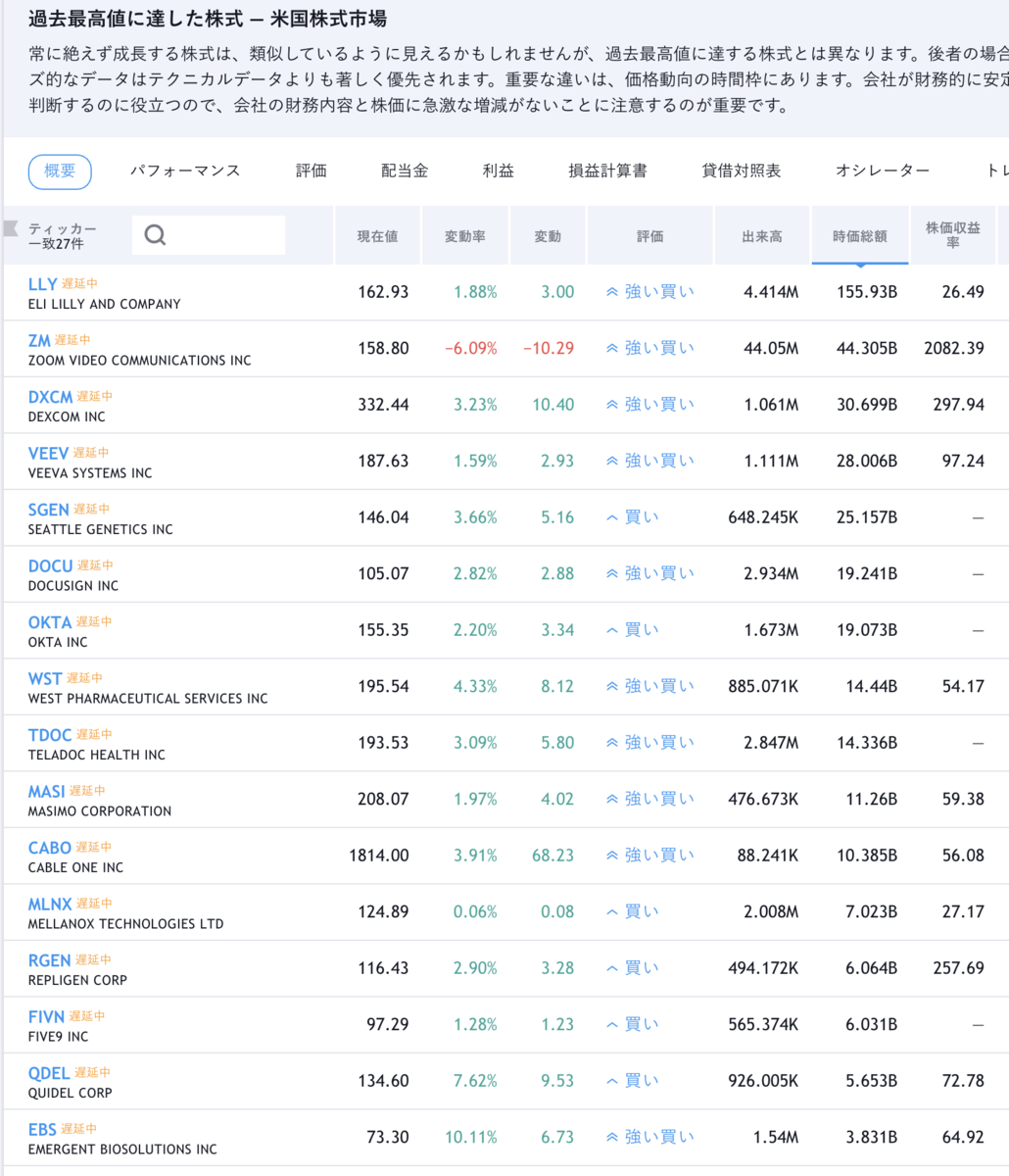Click SEATTLE GENETICS INC name
The image size is (1009, 1176).
101,530
